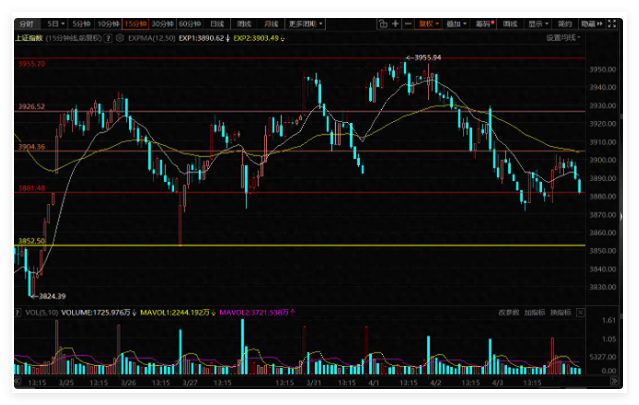
Task: Switch to the 日线 daily tab
Action: click(218, 22)
